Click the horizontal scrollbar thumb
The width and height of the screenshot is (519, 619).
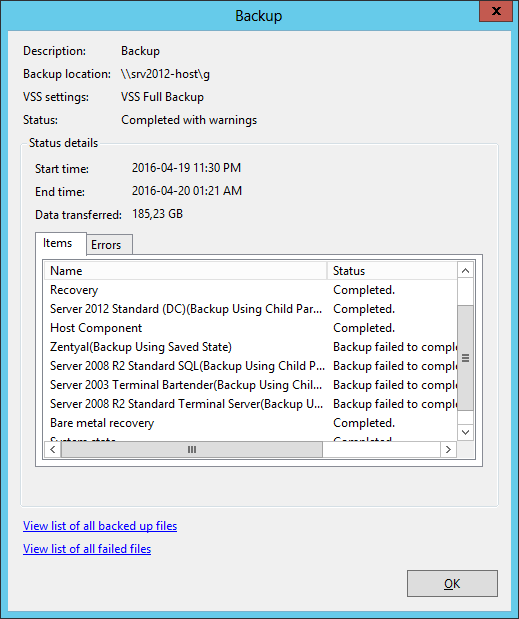pos(192,449)
